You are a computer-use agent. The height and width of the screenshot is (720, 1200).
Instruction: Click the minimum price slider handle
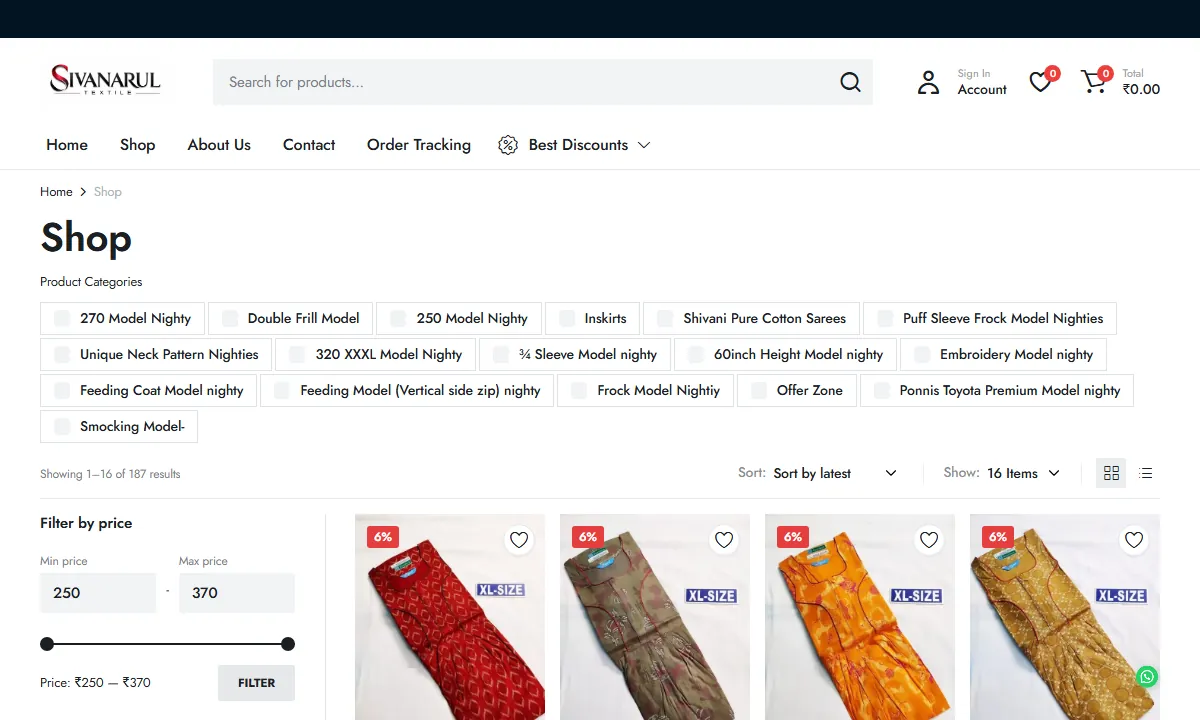47,644
